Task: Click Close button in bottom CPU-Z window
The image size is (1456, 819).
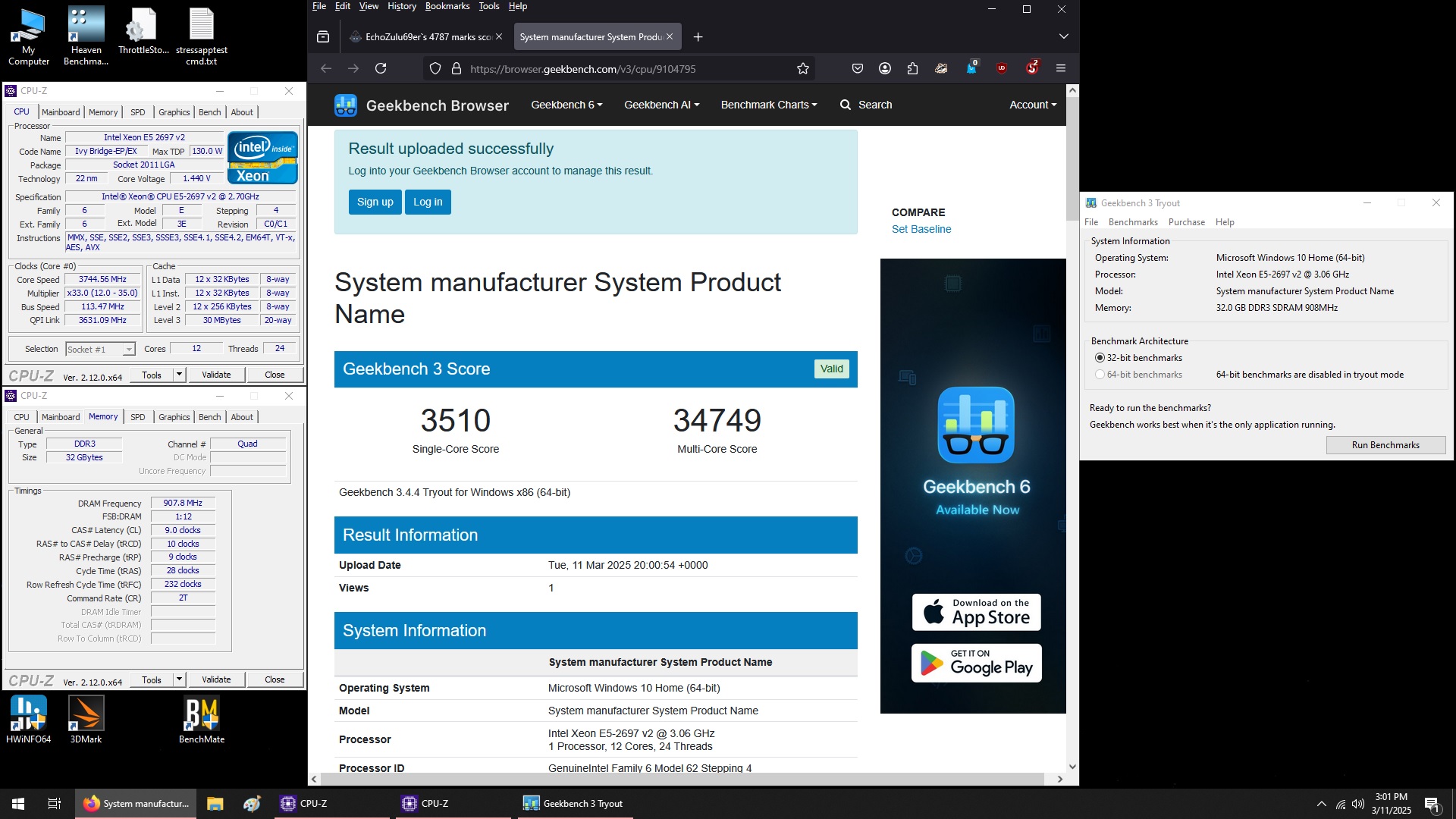Action: (x=275, y=679)
